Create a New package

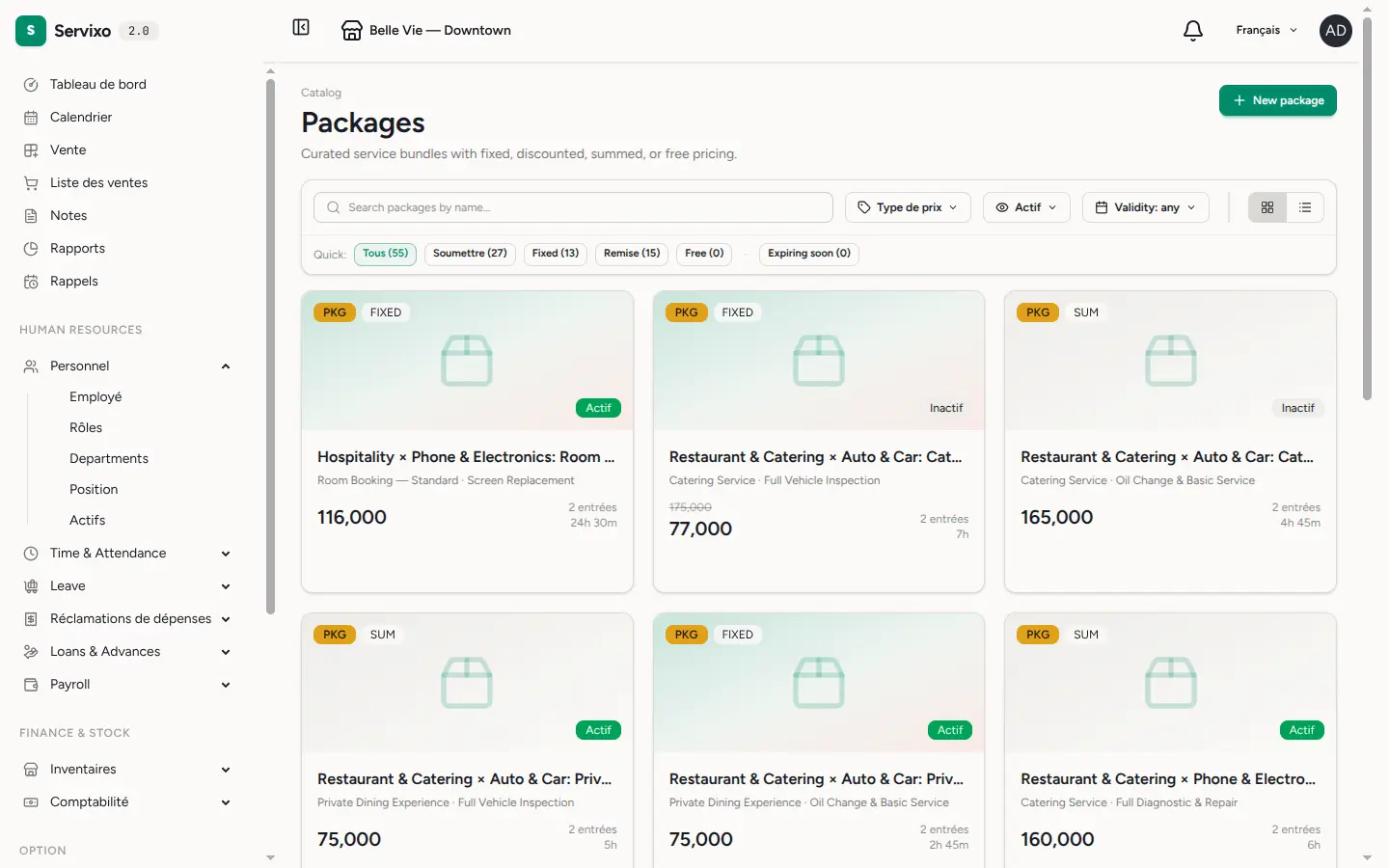tap(1278, 100)
